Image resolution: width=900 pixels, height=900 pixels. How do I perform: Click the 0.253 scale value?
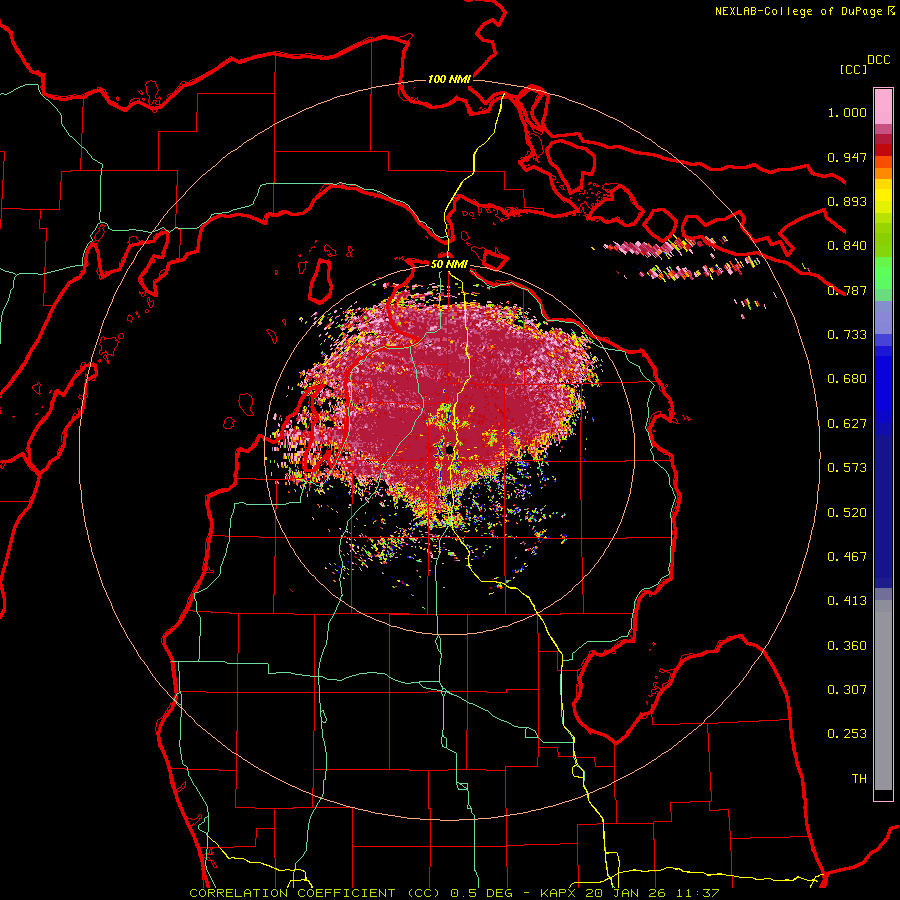click(x=847, y=734)
